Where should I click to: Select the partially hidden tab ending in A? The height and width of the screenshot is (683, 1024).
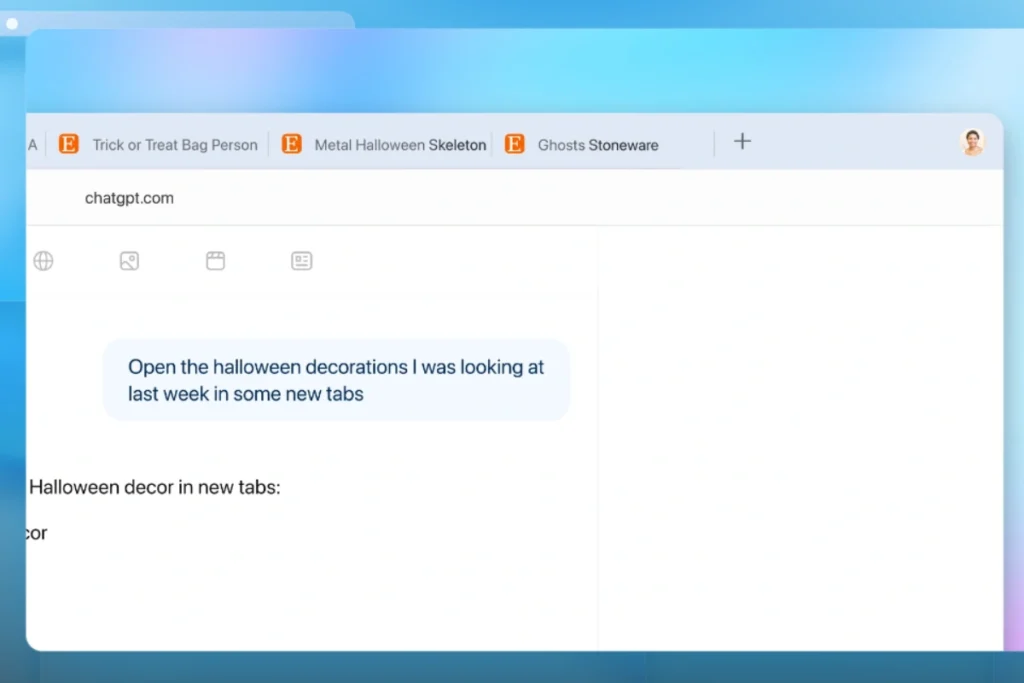pos(33,145)
